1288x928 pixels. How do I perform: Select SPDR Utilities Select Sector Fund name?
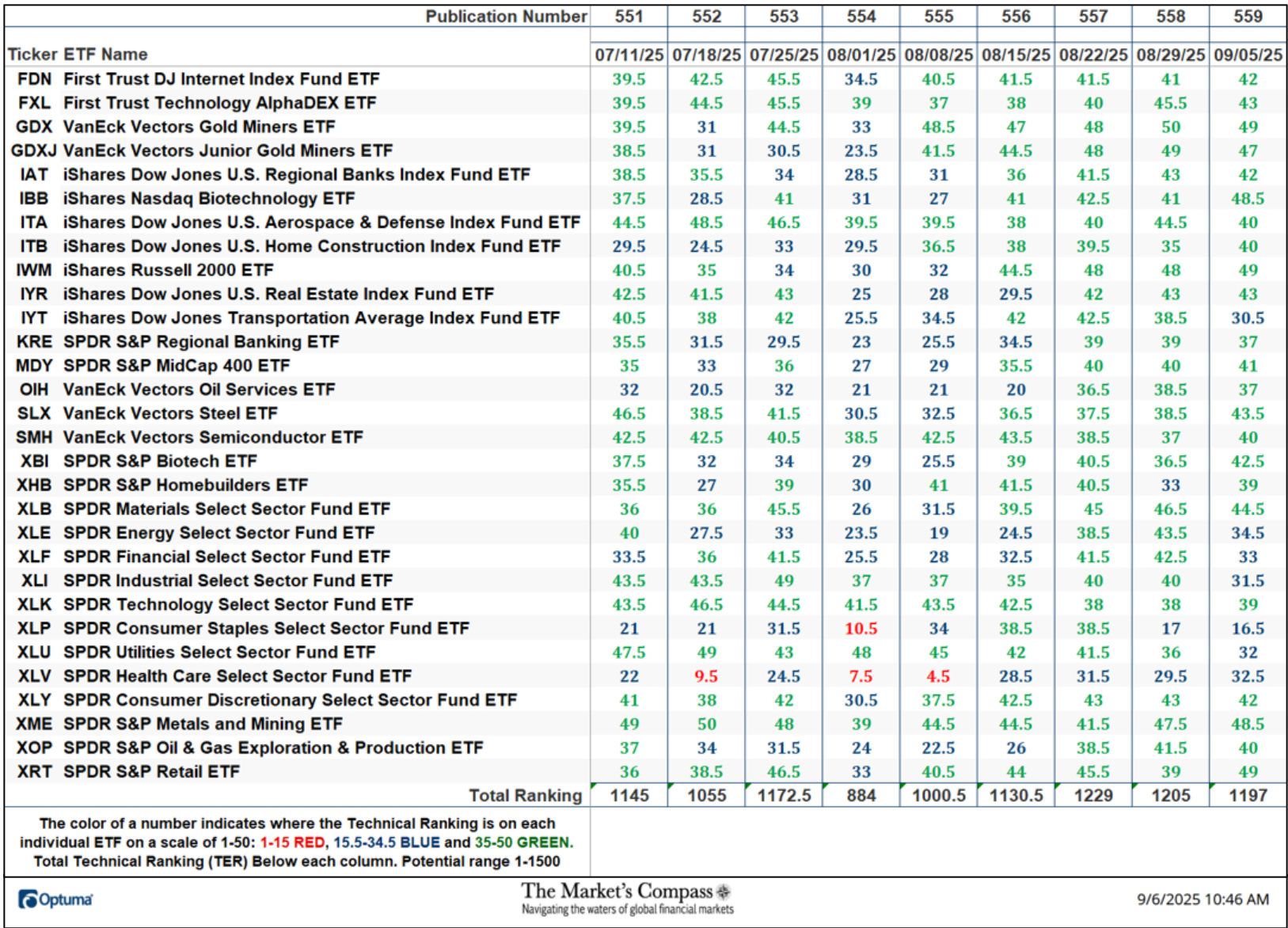coord(219,652)
